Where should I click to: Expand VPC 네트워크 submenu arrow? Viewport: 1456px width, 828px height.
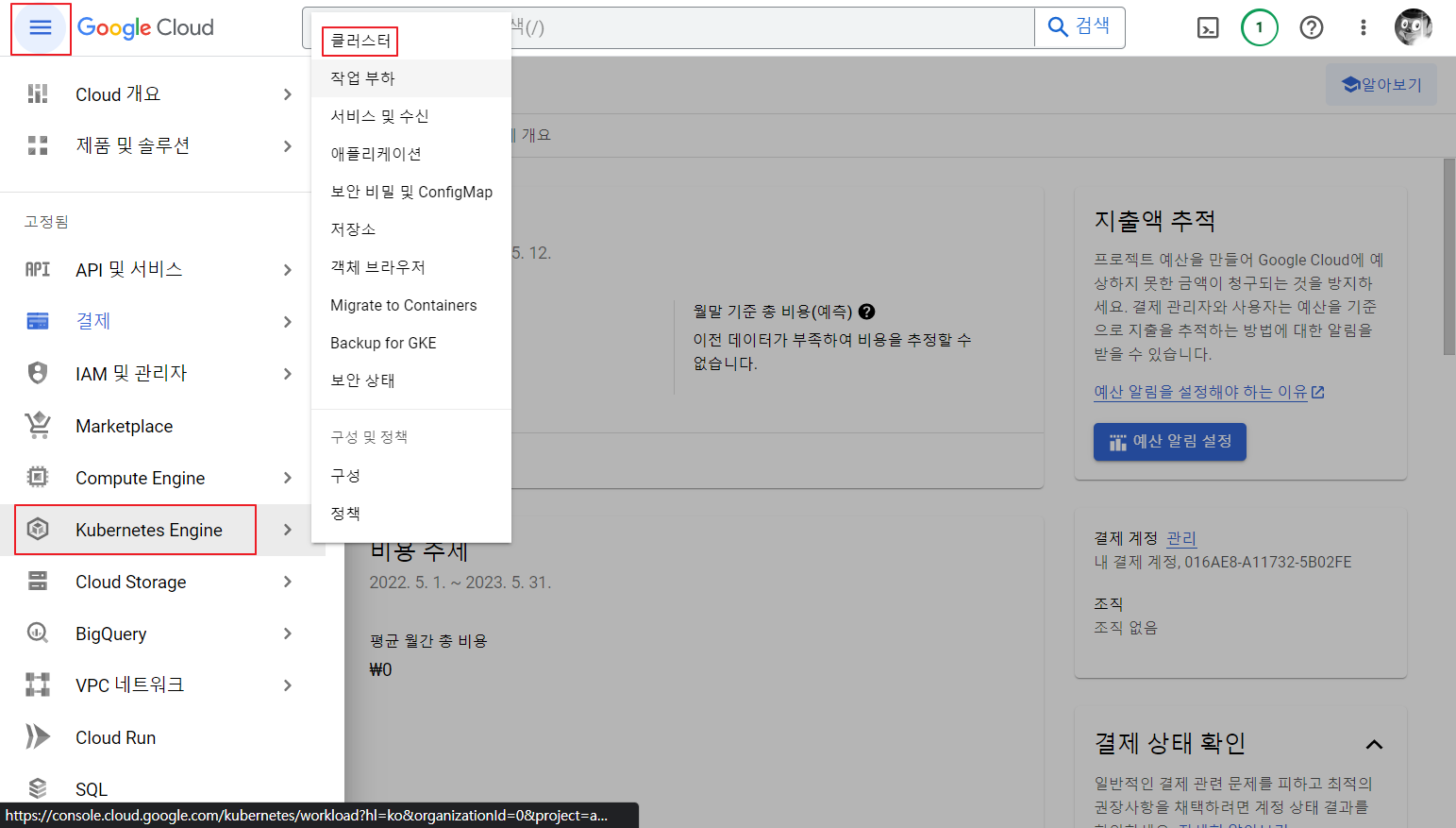[288, 685]
